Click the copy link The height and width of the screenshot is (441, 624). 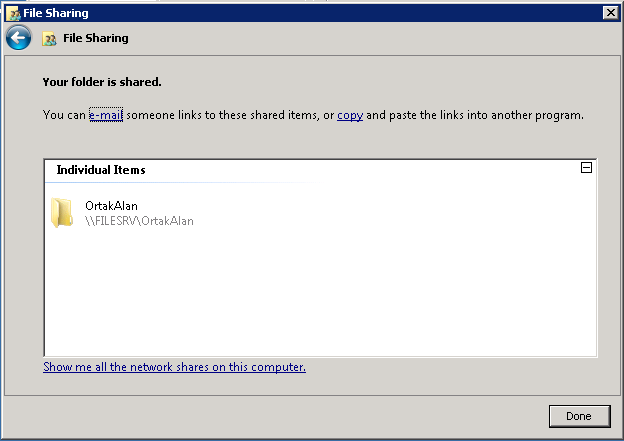coord(350,115)
